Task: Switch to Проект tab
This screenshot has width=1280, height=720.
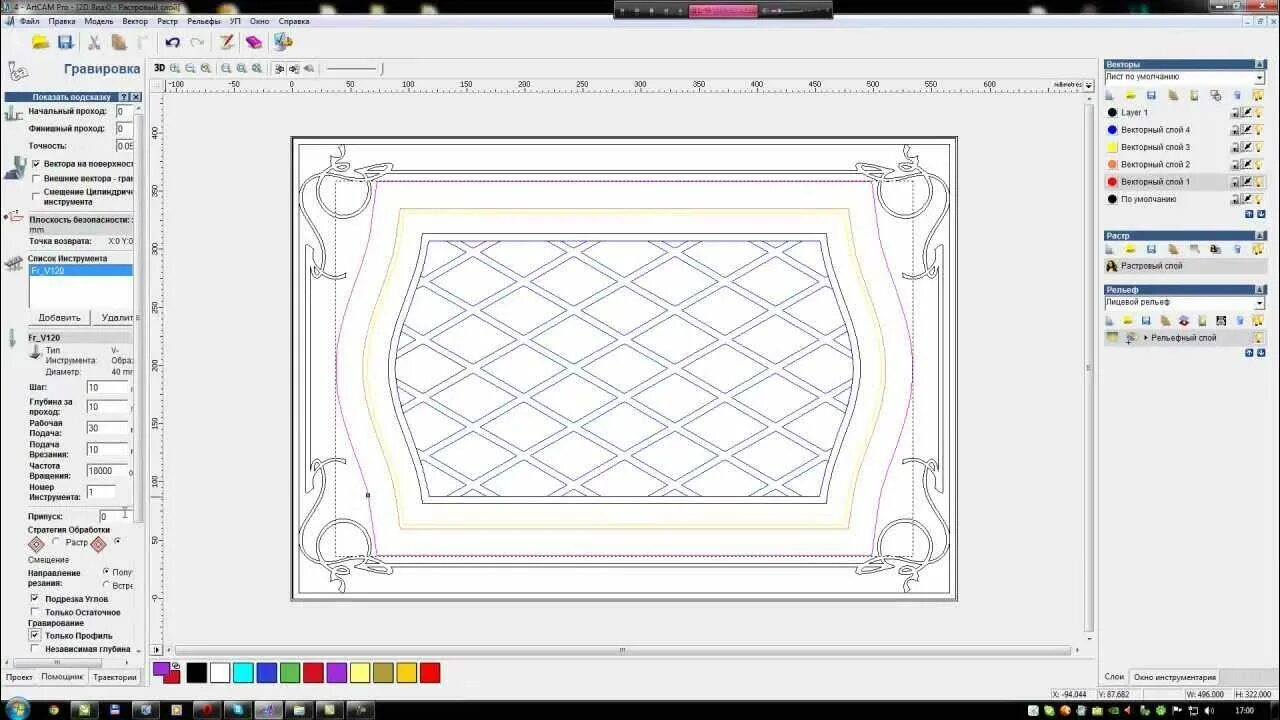Action: tap(19, 677)
